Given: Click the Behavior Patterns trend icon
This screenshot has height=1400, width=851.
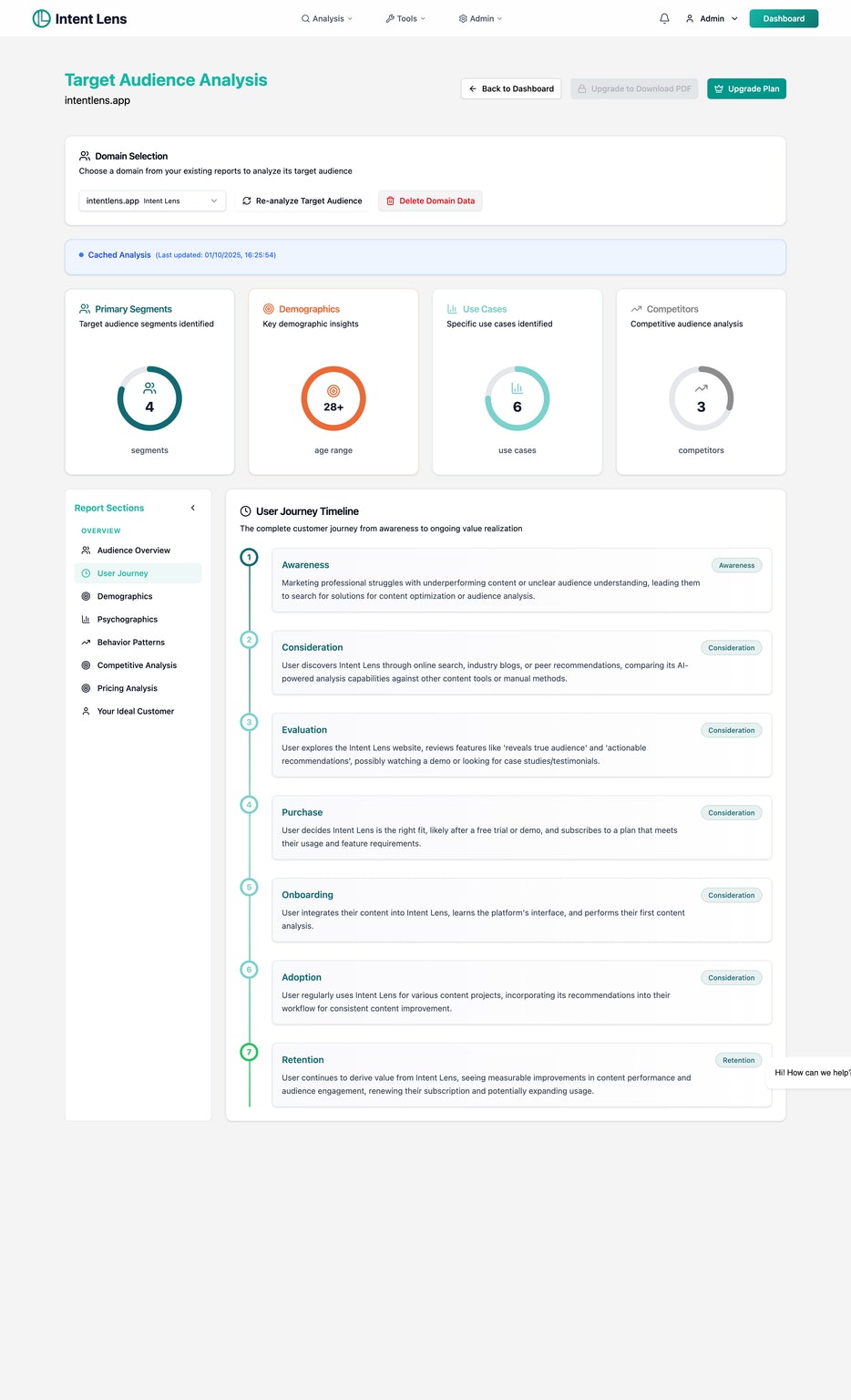Looking at the screenshot, I should [86, 643].
